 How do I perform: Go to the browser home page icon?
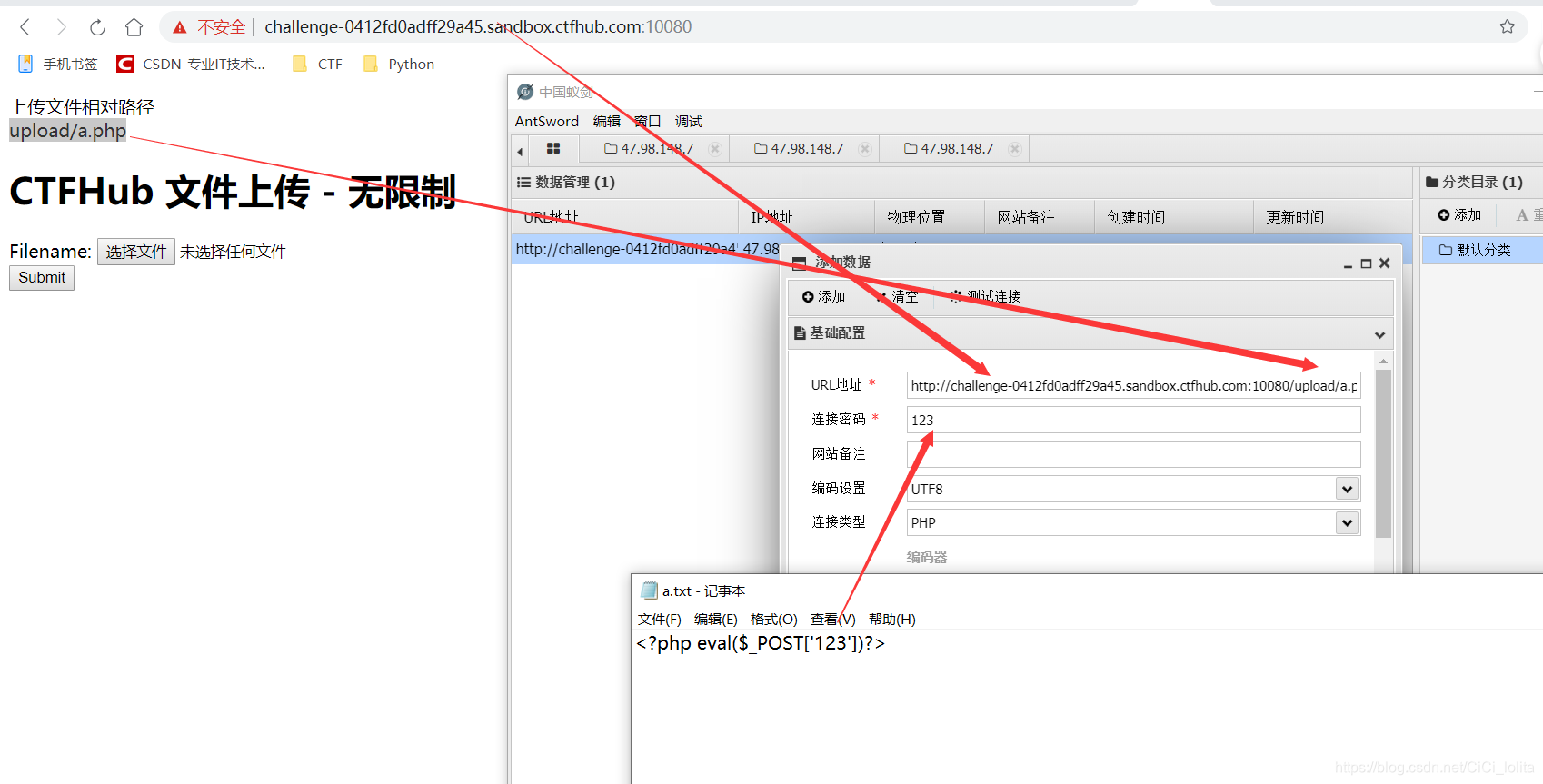134,27
